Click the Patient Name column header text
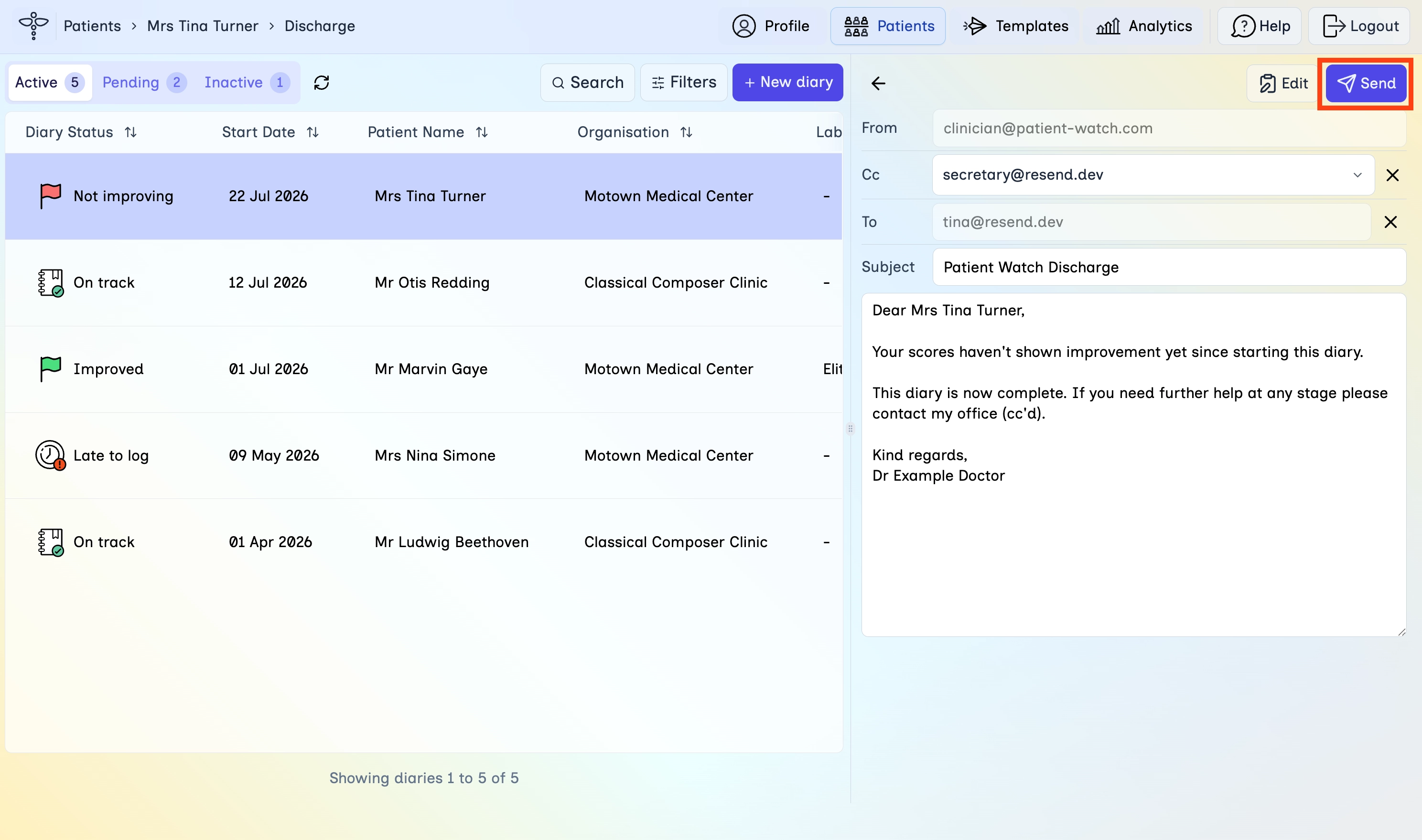The width and height of the screenshot is (1422, 840). coord(416,132)
